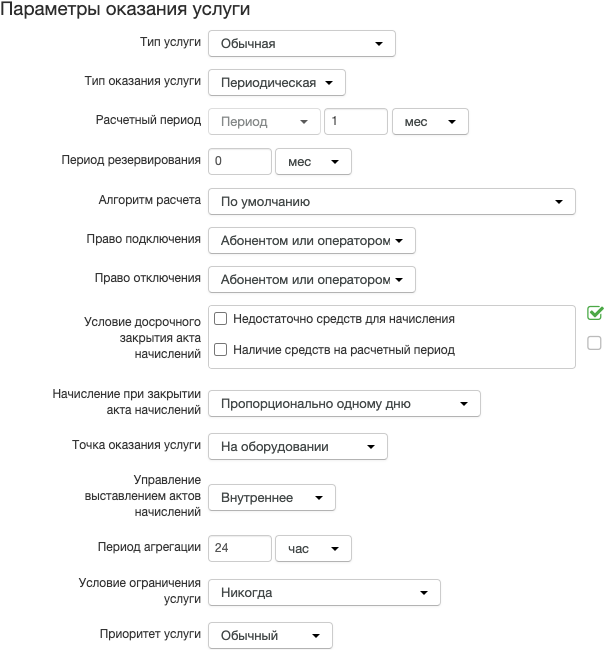This screenshot has height=650, width=605.
Task: Tick the empty checkbox below the green checkmark
Action: pyautogui.click(x=594, y=343)
